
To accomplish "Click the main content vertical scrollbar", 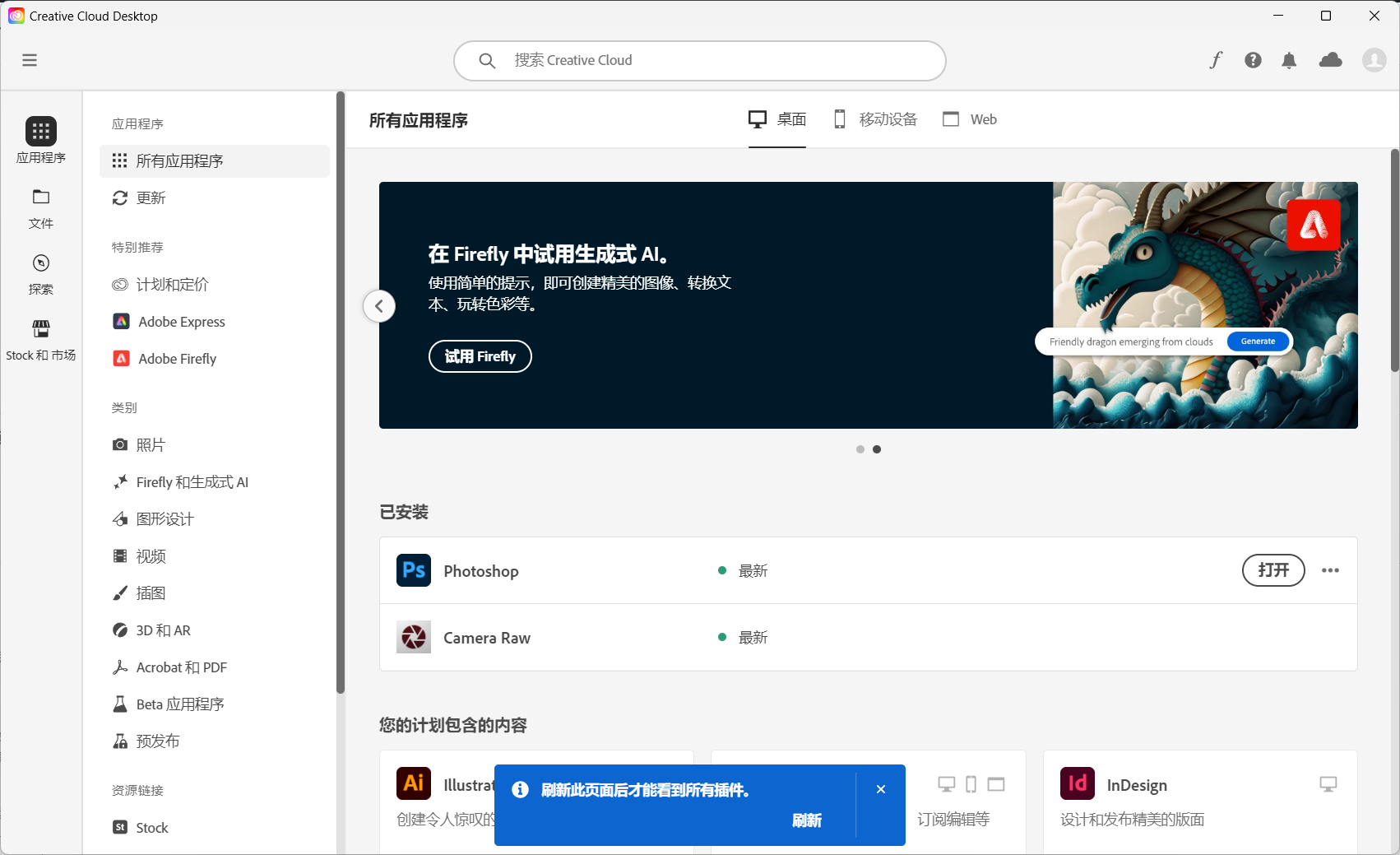I will tap(1394, 260).
